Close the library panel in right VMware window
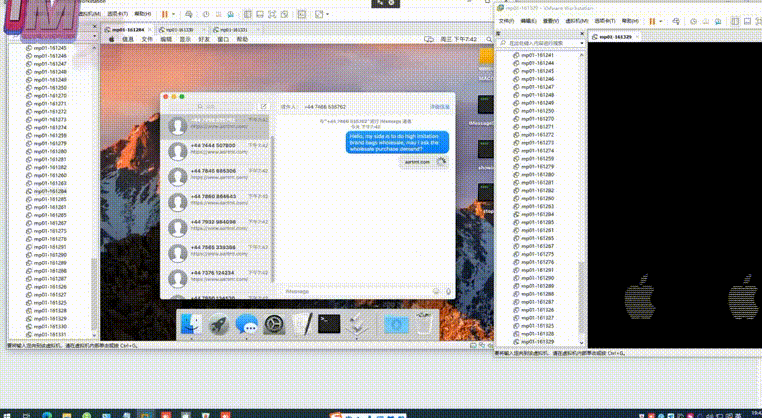This screenshot has width=762, height=418. pyautogui.click(x=582, y=34)
